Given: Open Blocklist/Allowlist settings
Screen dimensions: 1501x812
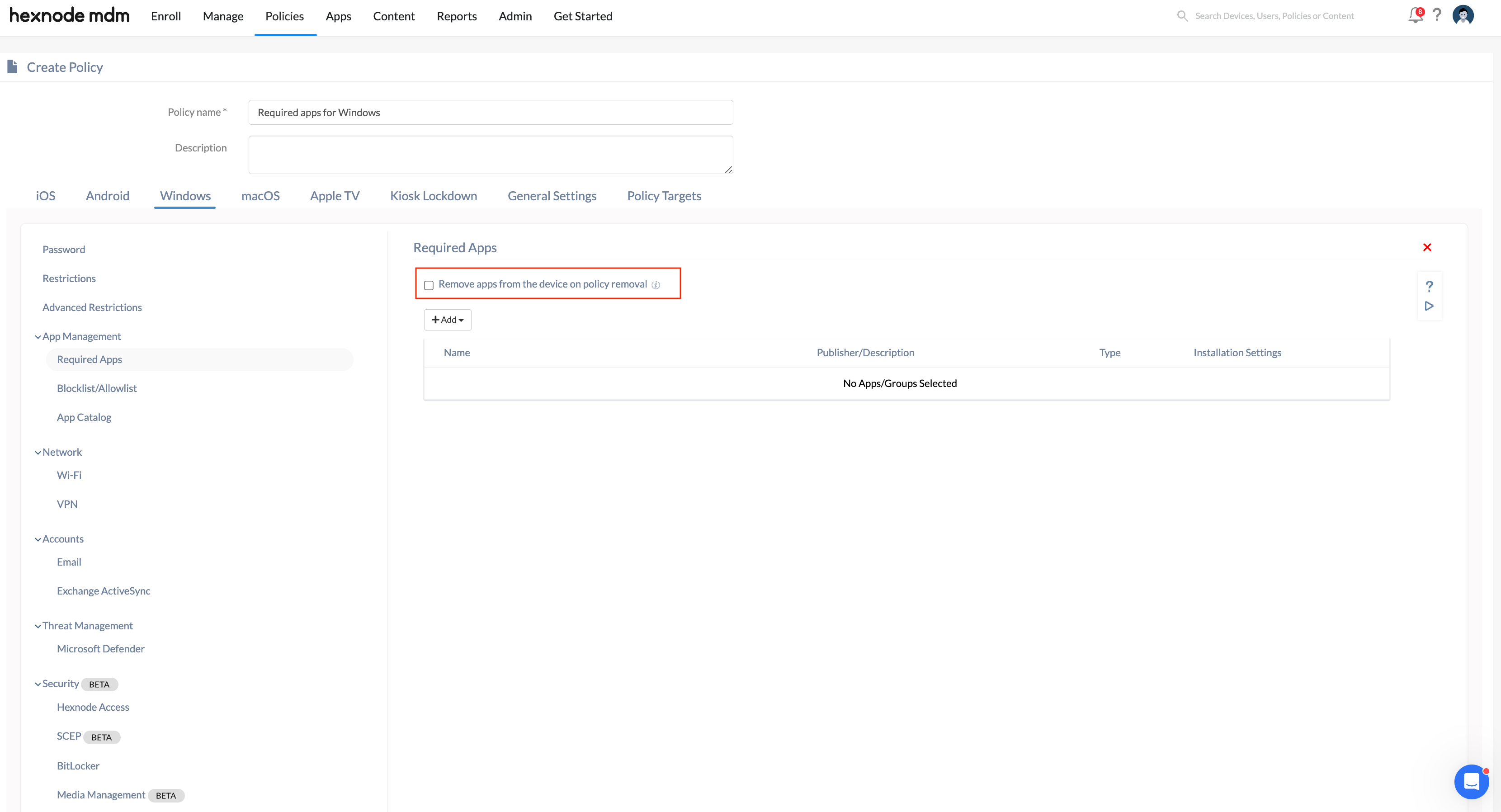Looking at the screenshot, I should [x=97, y=388].
